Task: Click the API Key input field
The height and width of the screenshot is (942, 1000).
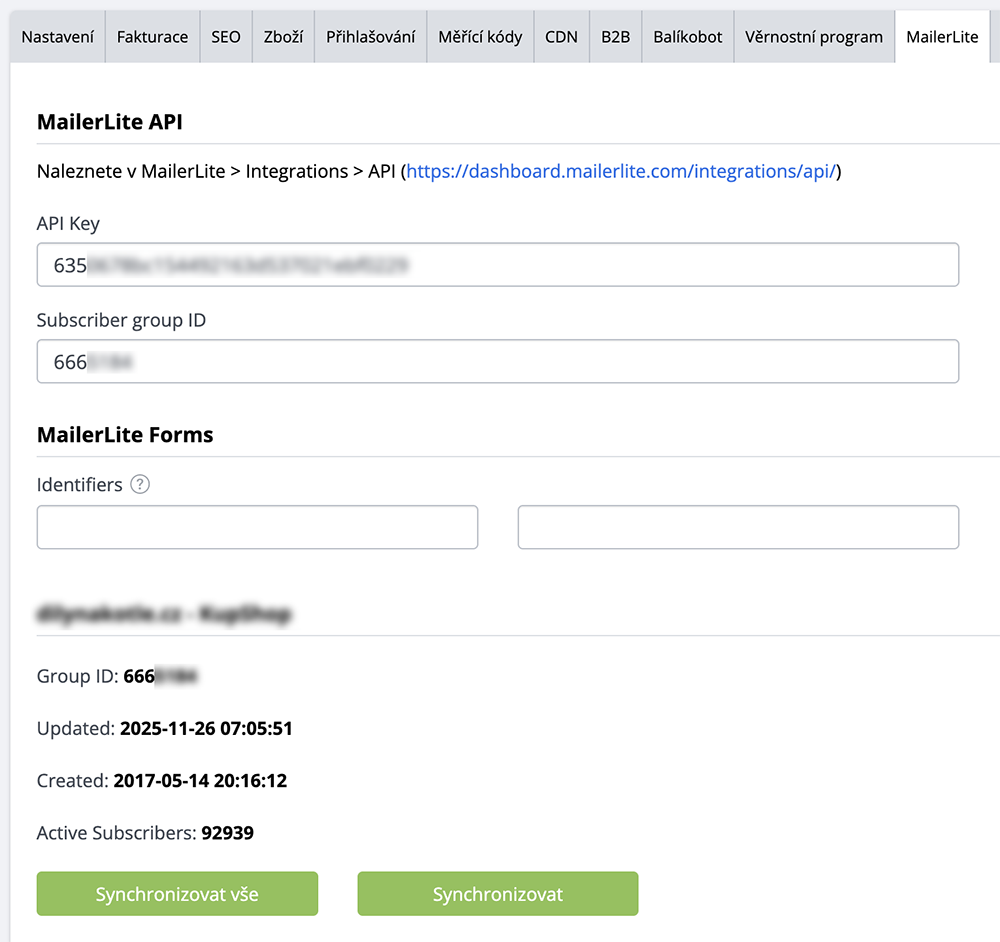Action: point(497,265)
